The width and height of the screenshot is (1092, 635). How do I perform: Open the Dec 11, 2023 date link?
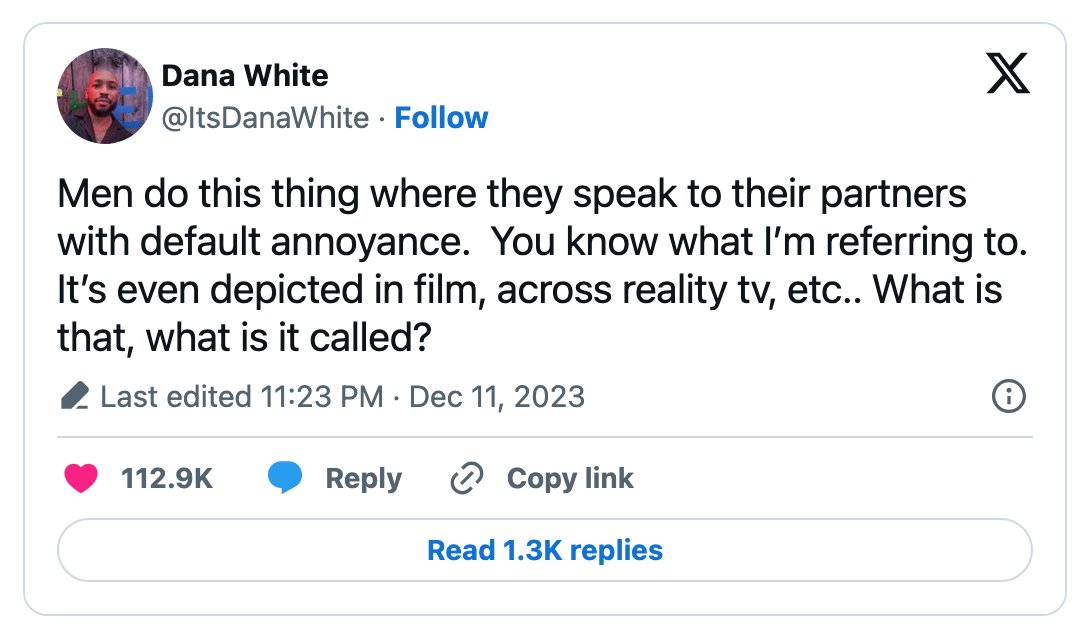tap(497, 396)
